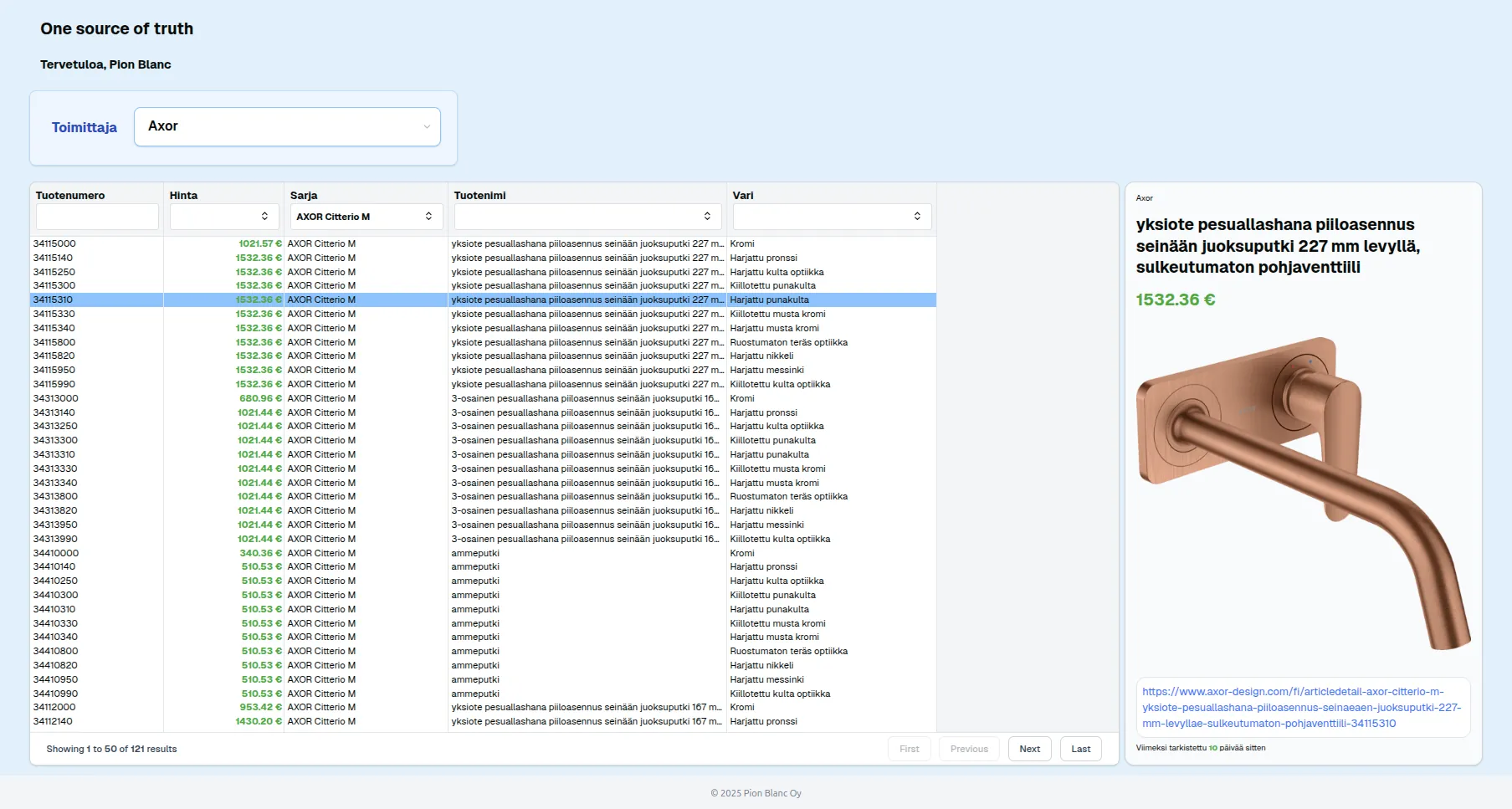Click Harjattu punakulta color in row 34115310

pyautogui.click(x=770, y=300)
